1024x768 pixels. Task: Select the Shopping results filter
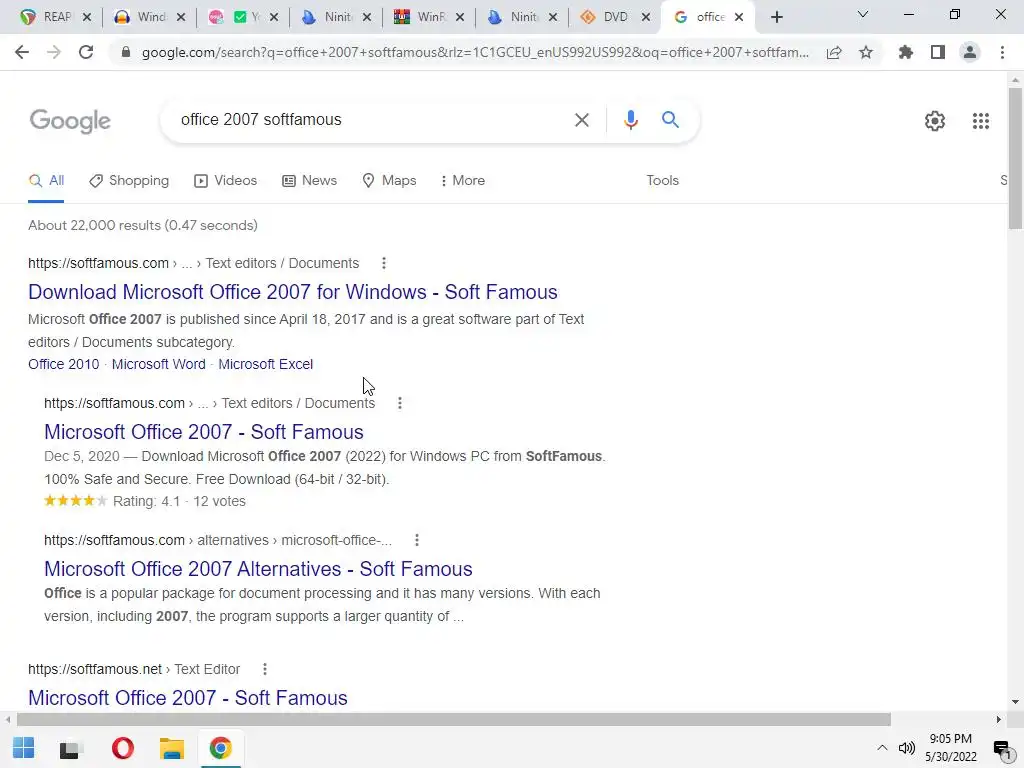click(x=129, y=181)
